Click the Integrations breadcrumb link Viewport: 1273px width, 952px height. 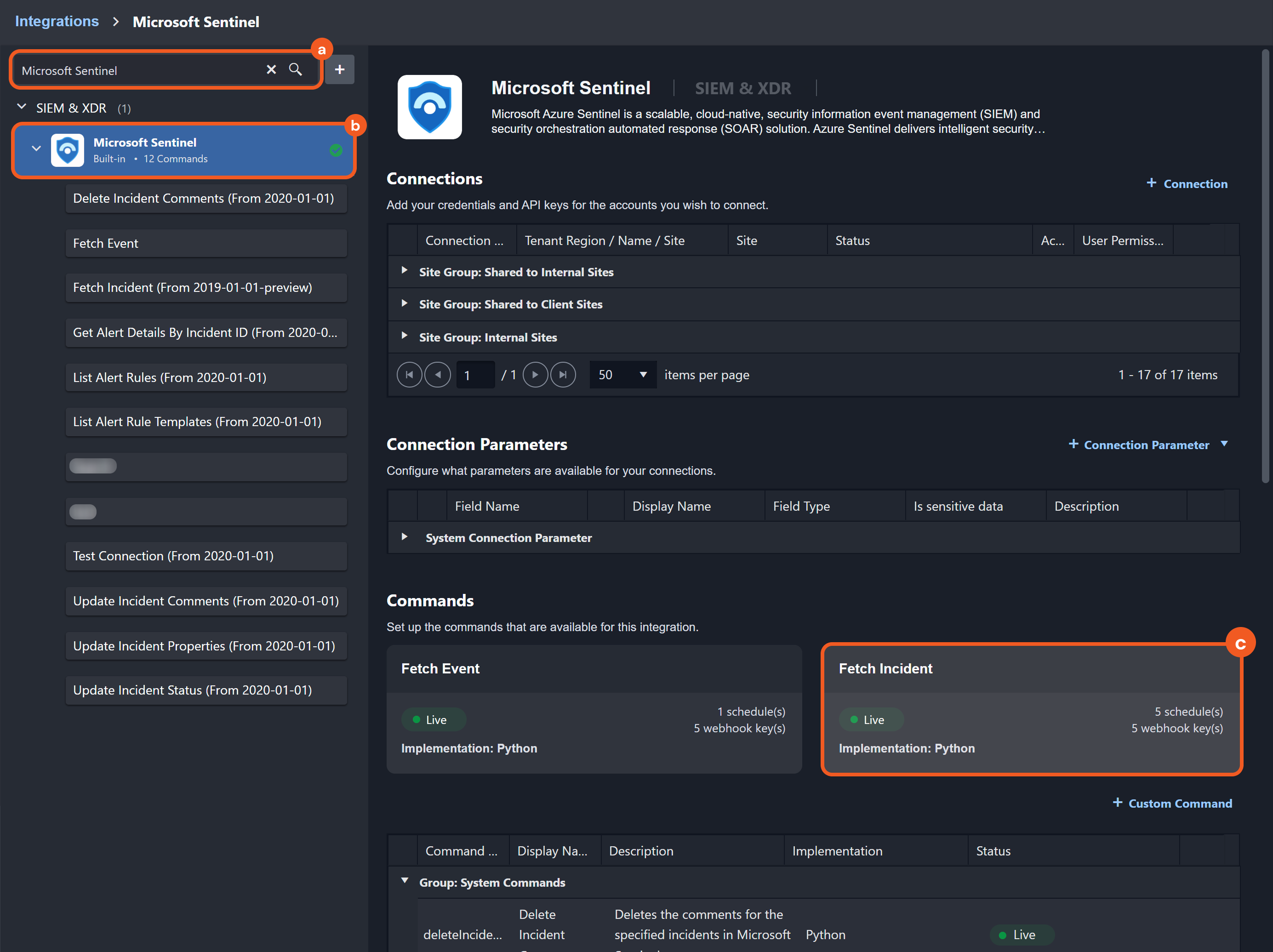(x=57, y=21)
